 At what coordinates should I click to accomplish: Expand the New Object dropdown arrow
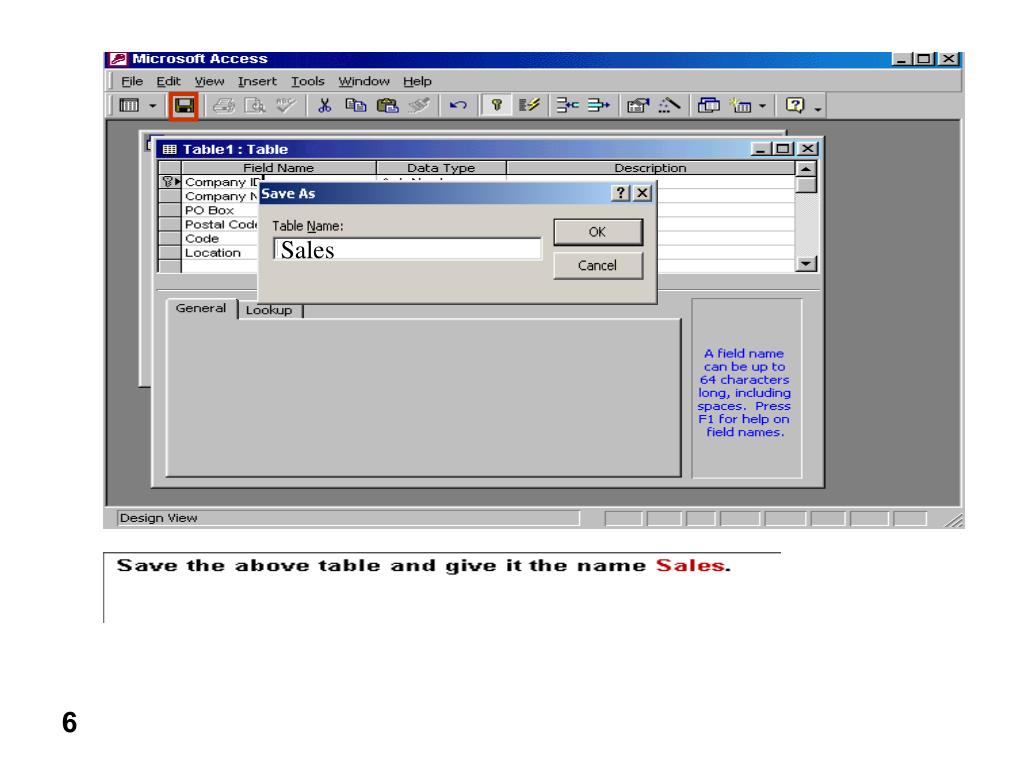[x=762, y=106]
